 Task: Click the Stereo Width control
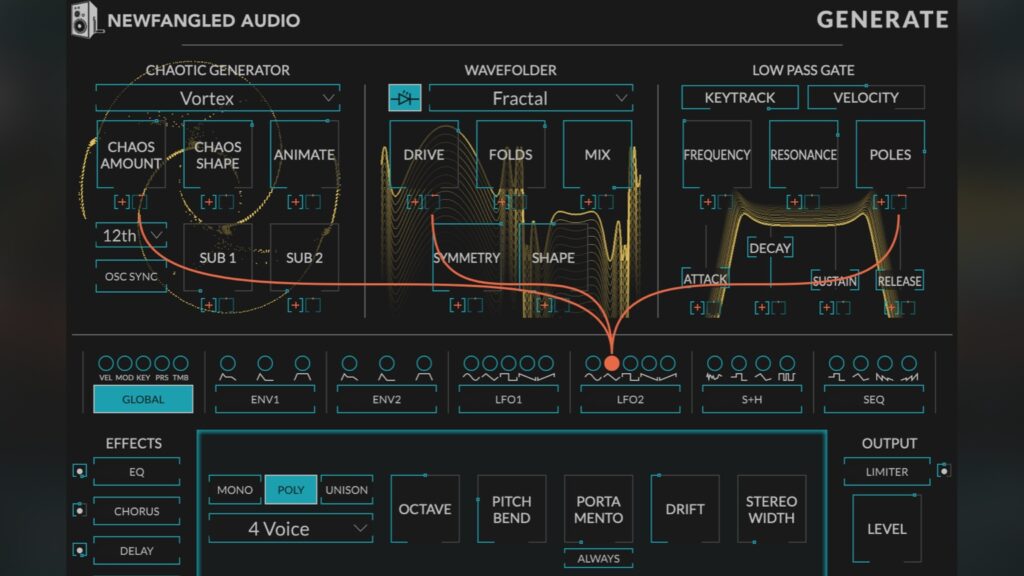pos(771,509)
